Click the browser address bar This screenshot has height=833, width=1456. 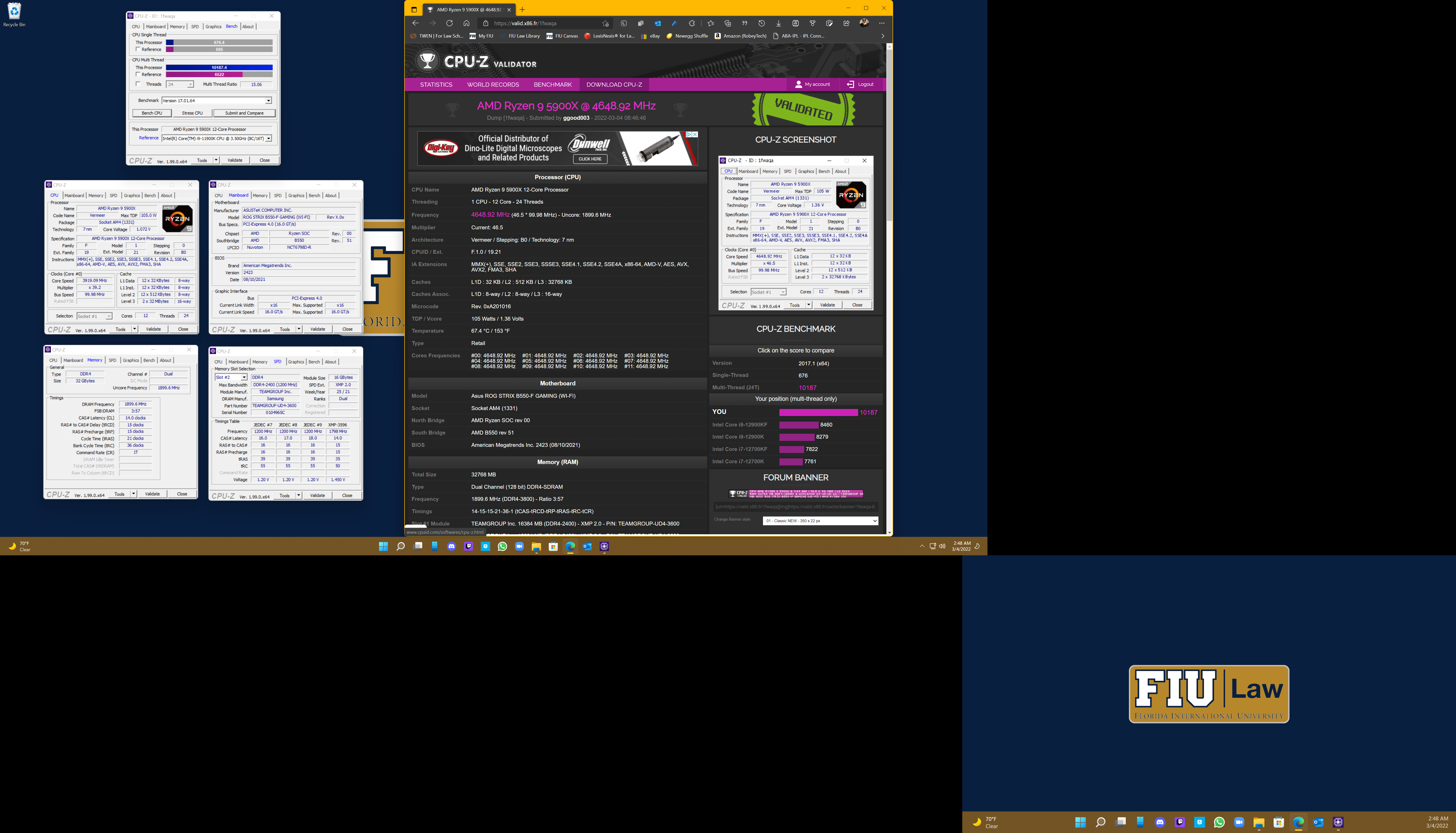(544, 23)
